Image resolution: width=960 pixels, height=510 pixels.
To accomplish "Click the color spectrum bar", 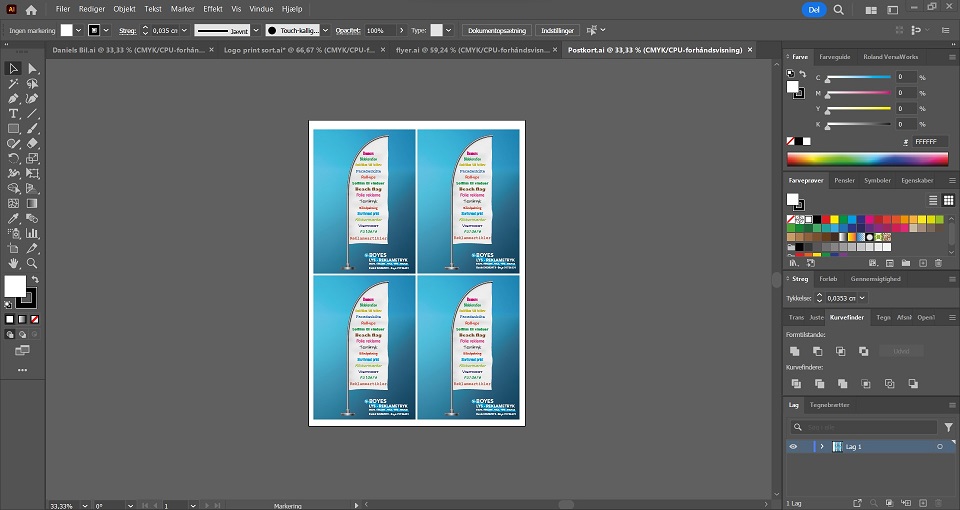I will pyautogui.click(x=868, y=160).
